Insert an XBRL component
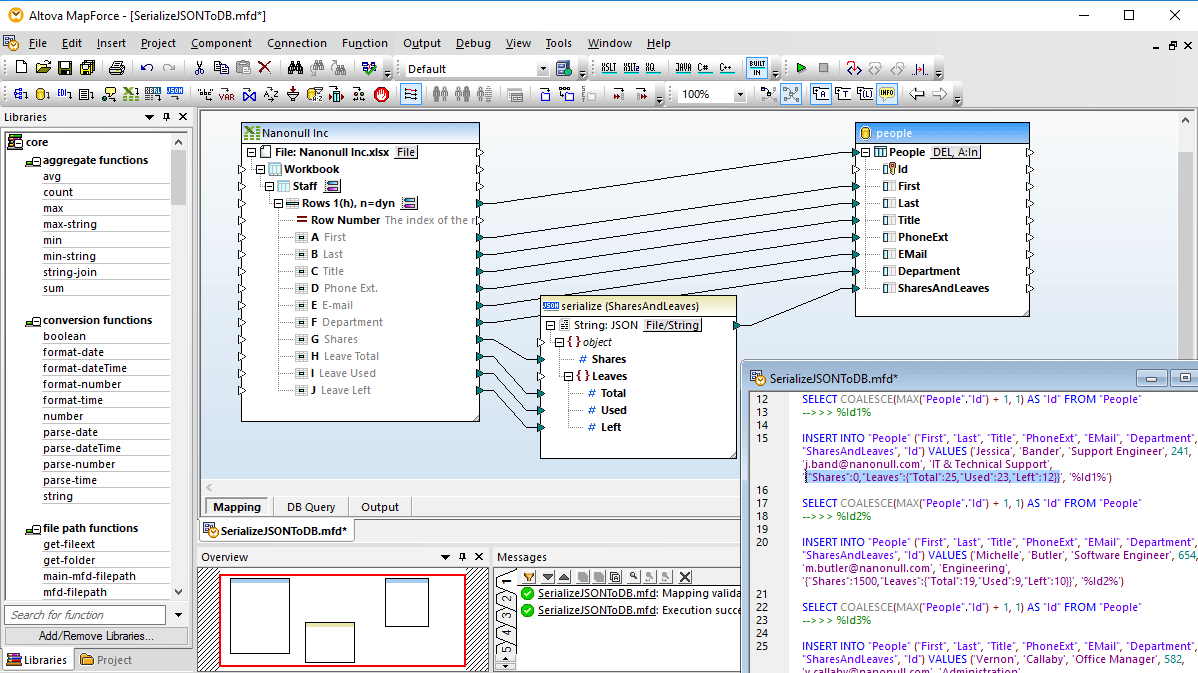Screen dimensions: 1198x673 coord(153,94)
